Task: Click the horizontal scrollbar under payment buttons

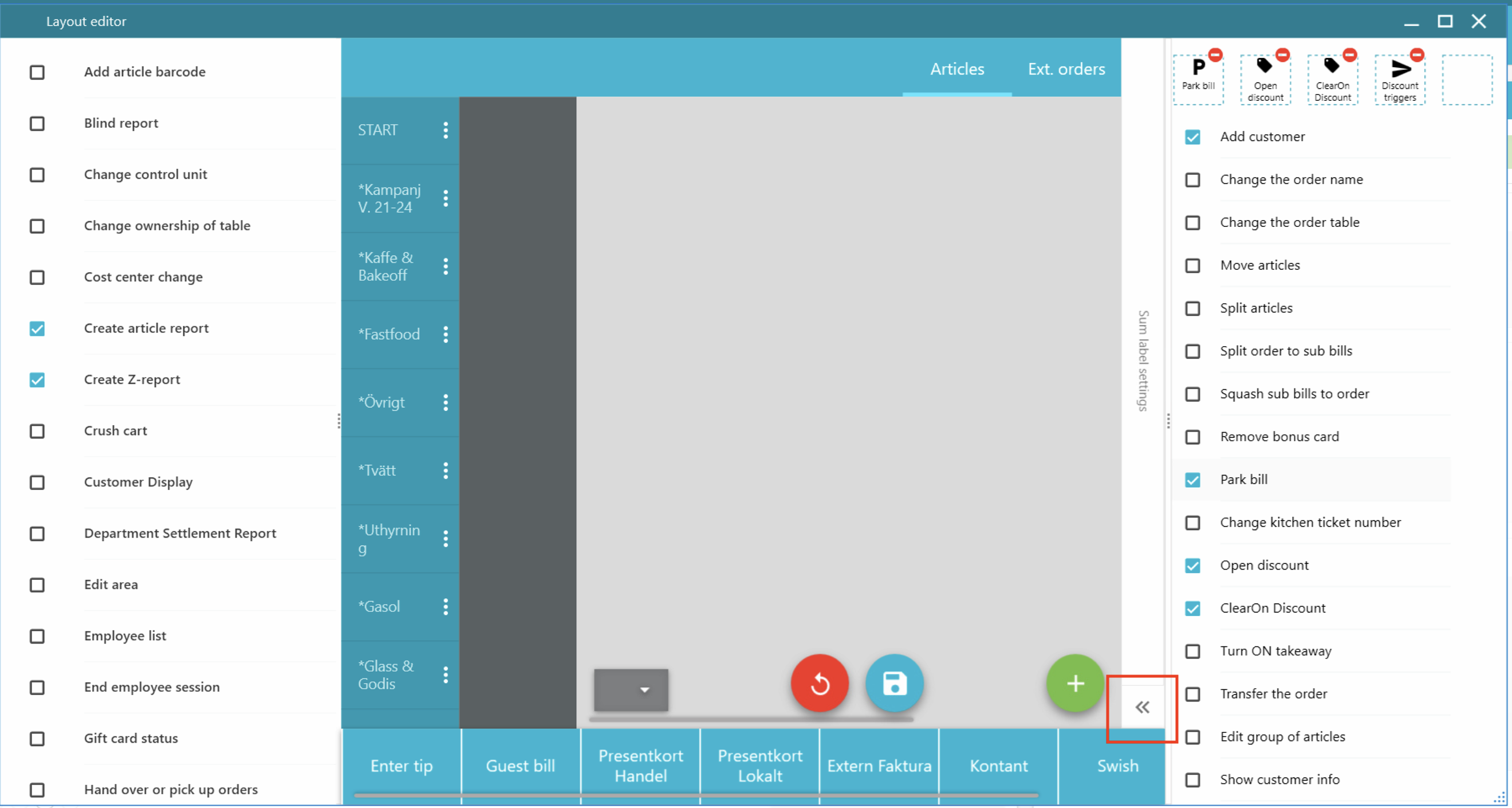Action: (695, 795)
